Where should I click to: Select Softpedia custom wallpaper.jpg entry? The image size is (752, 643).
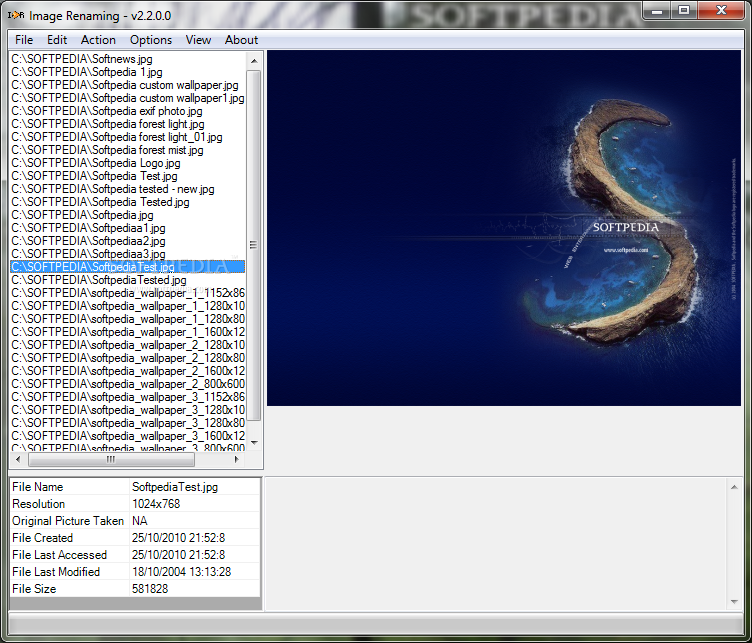128,85
